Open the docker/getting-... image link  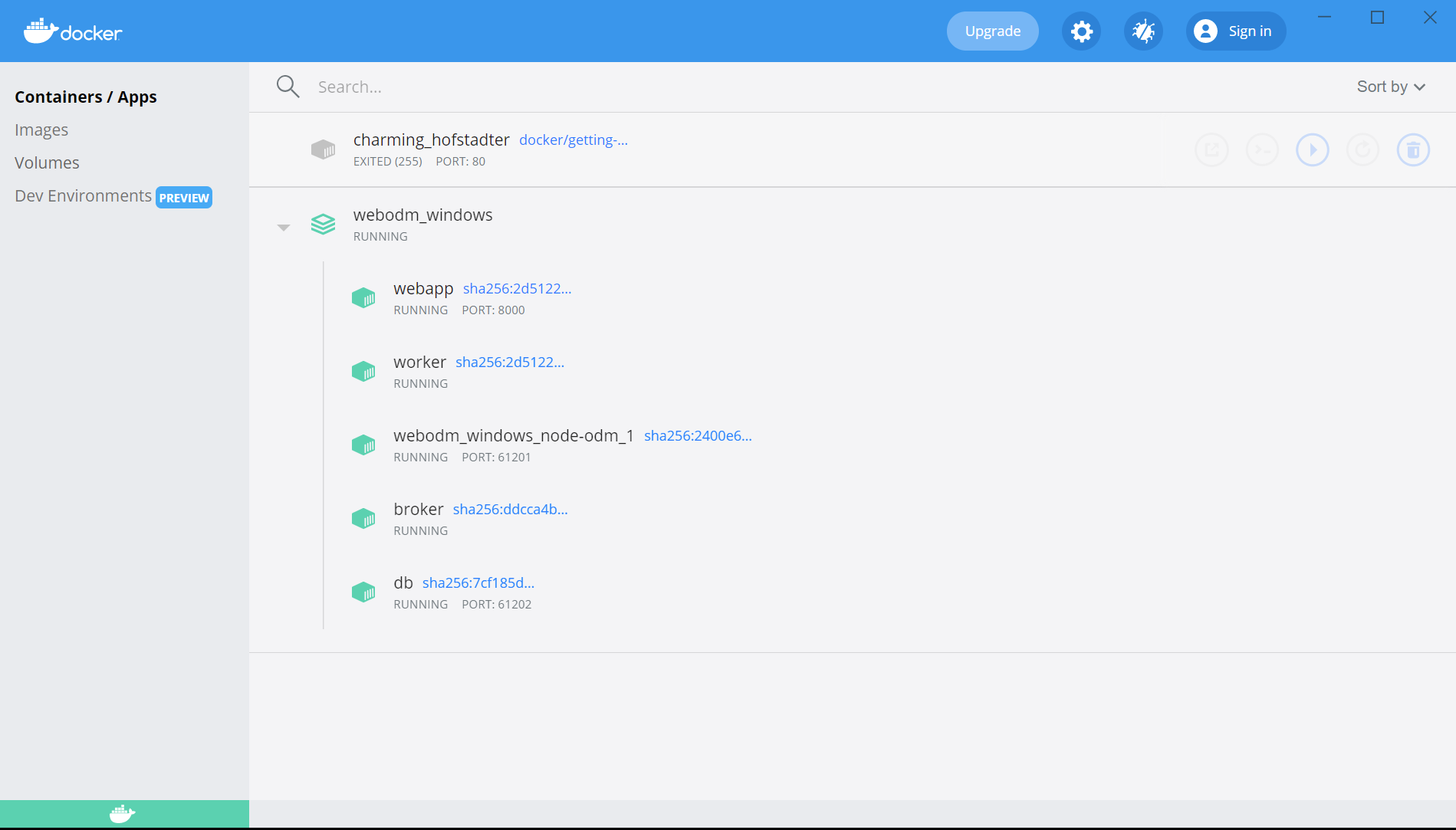click(573, 140)
